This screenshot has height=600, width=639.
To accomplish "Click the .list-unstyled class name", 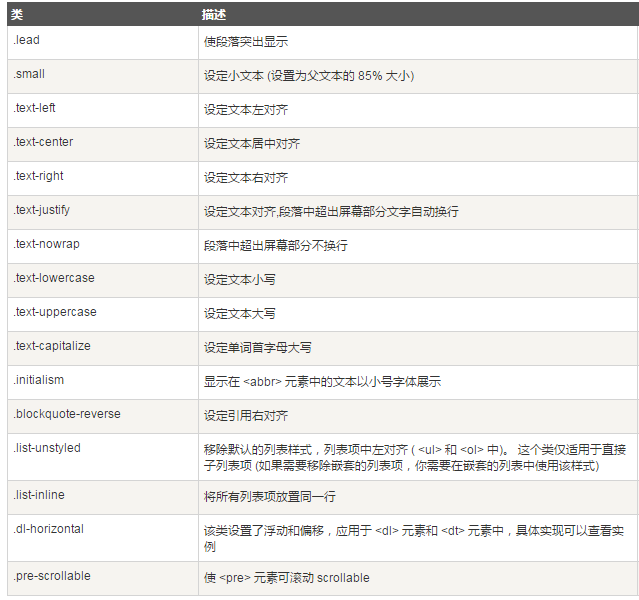I will (x=47, y=448).
